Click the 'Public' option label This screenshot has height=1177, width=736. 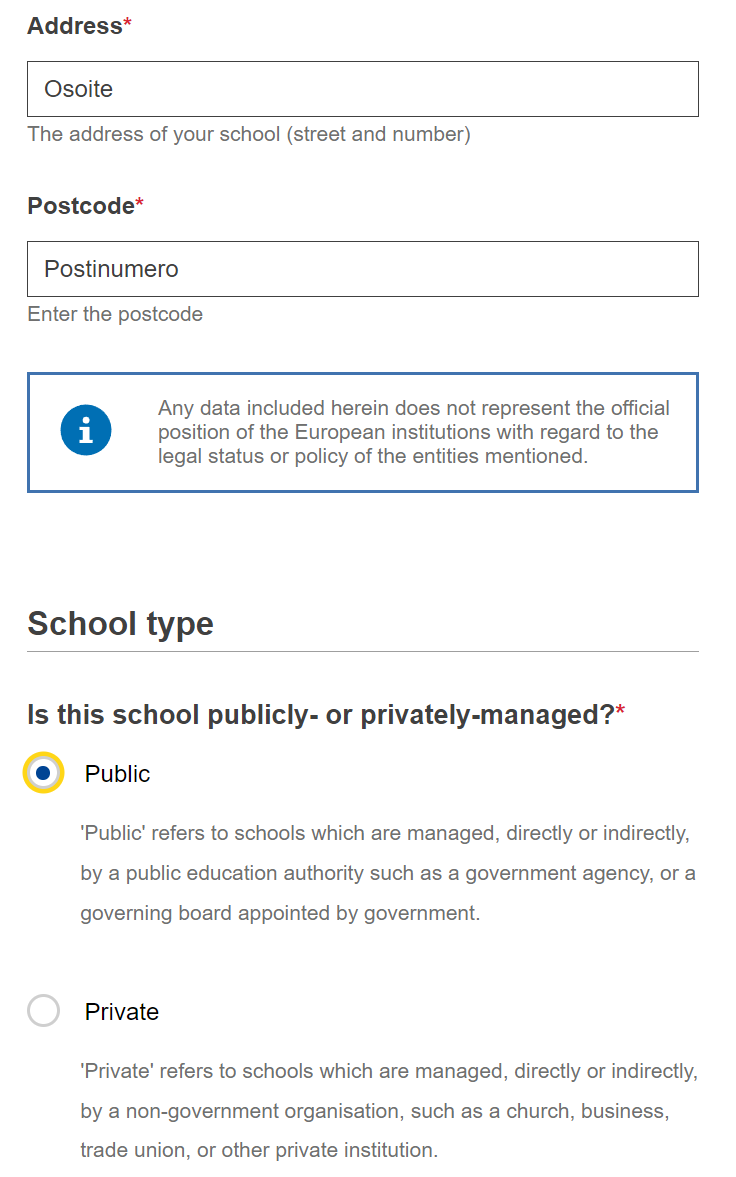coord(117,773)
